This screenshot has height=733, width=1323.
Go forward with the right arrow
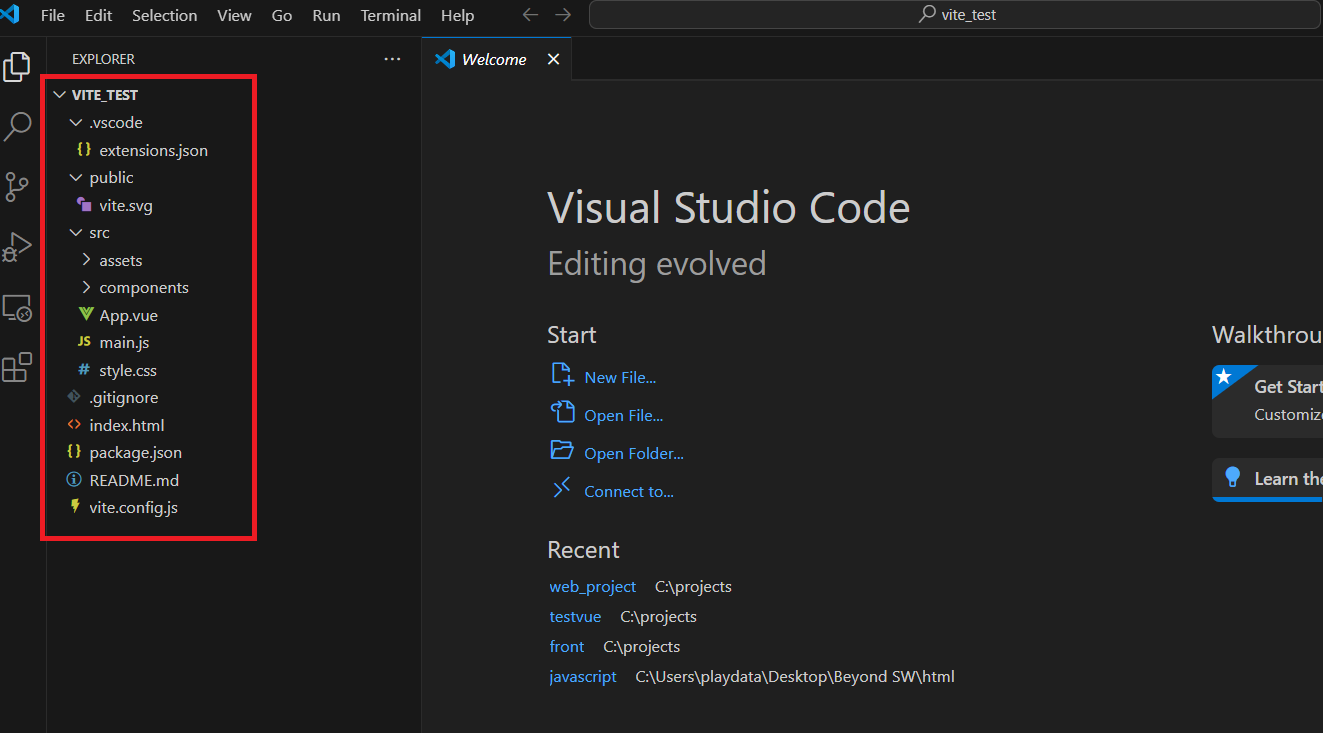click(563, 15)
